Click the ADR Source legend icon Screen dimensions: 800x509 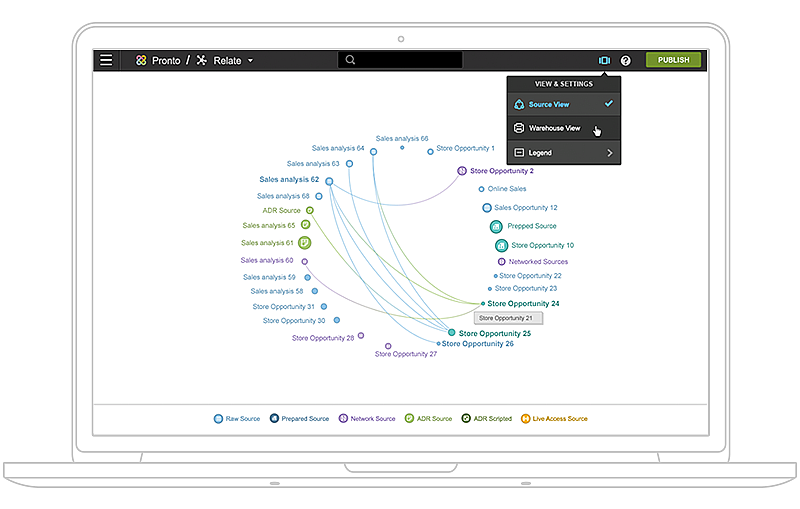[x=409, y=418]
